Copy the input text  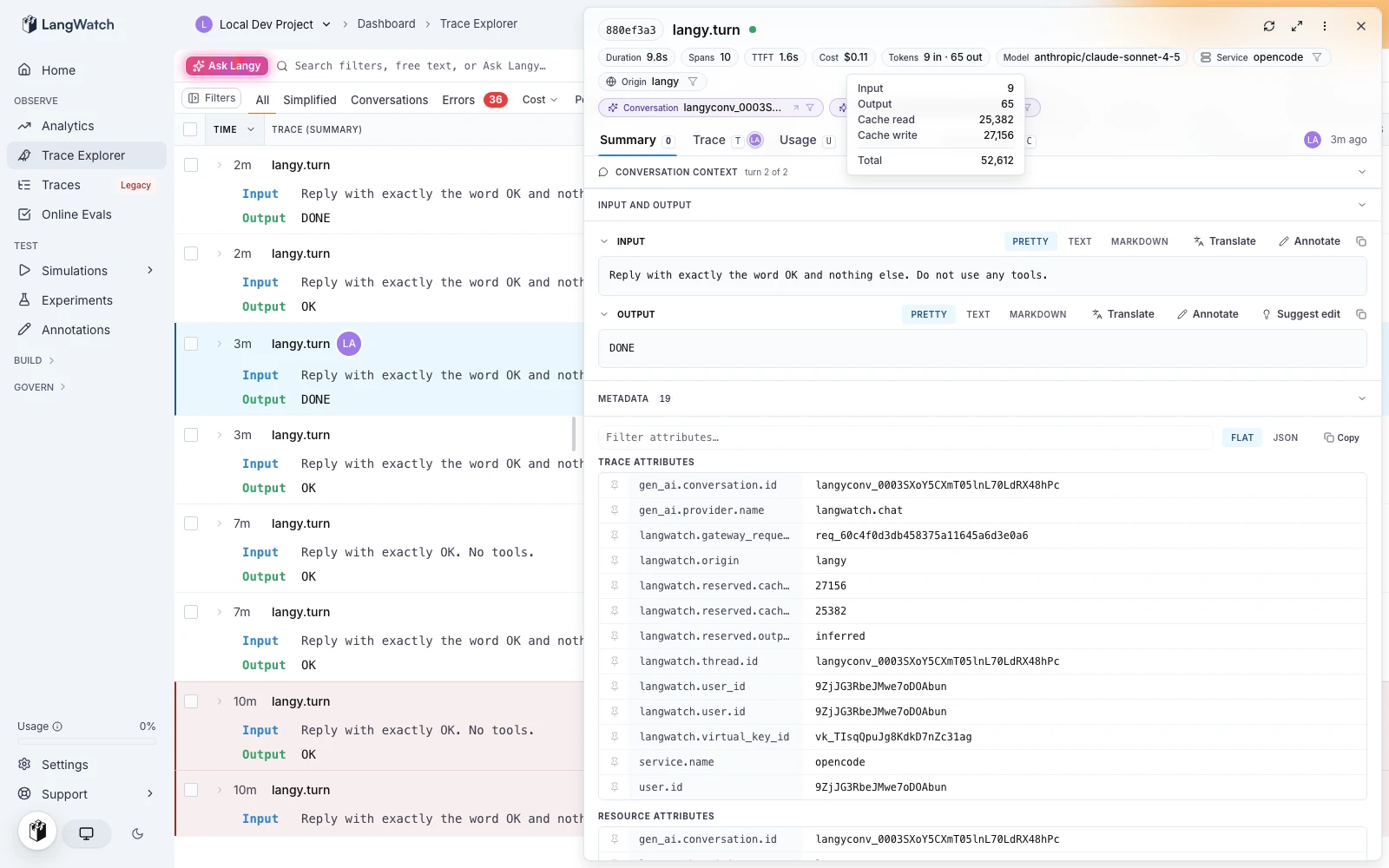pyautogui.click(x=1361, y=241)
